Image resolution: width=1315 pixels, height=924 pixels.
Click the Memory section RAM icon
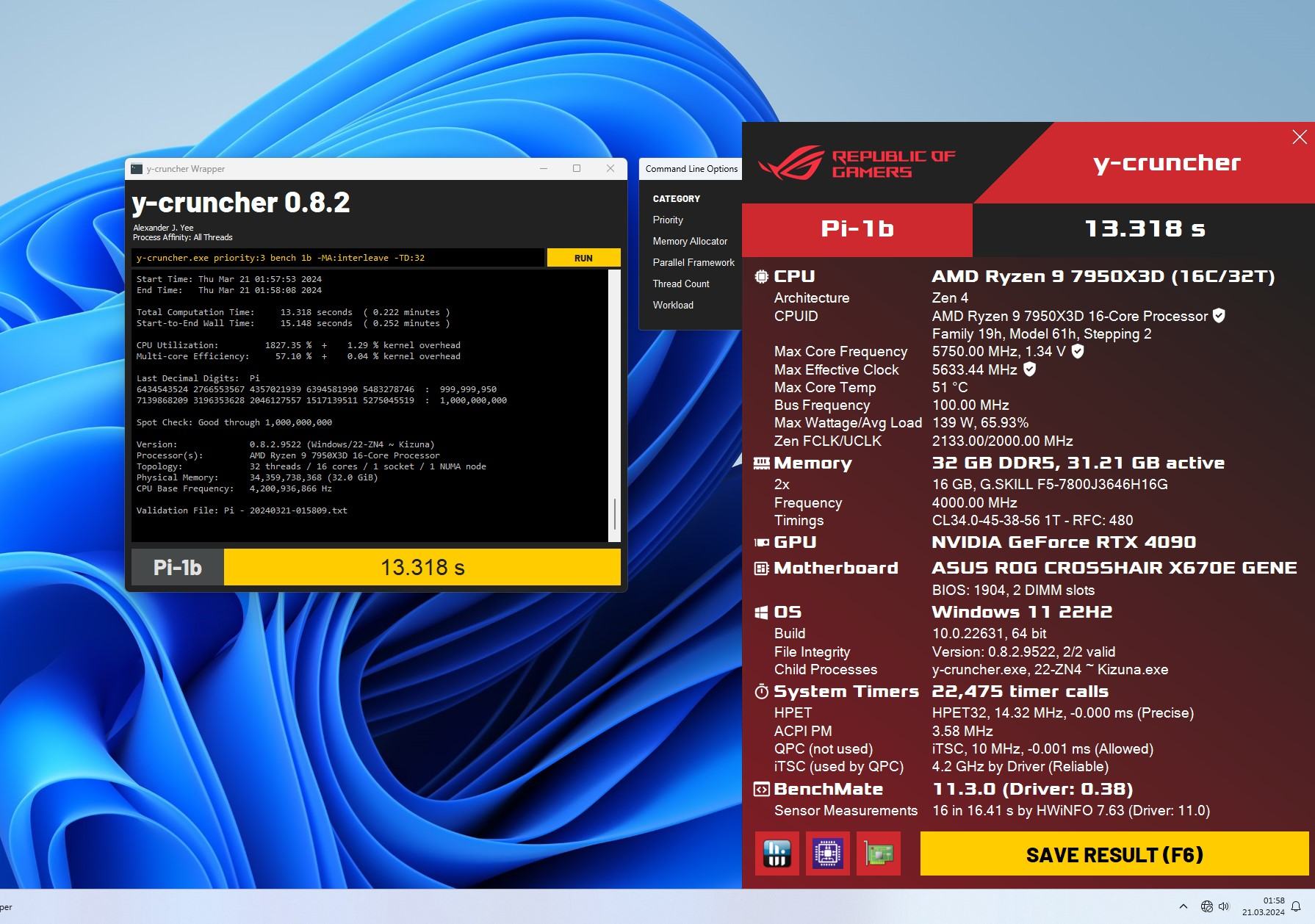pos(762,463)
